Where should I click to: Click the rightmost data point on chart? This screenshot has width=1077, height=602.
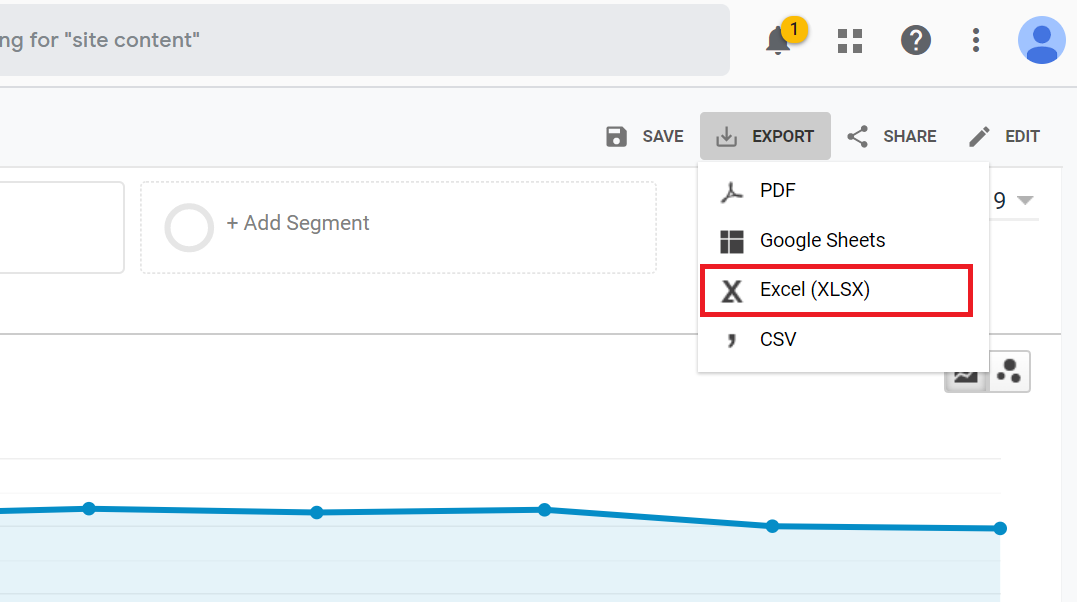point(1000,528)
